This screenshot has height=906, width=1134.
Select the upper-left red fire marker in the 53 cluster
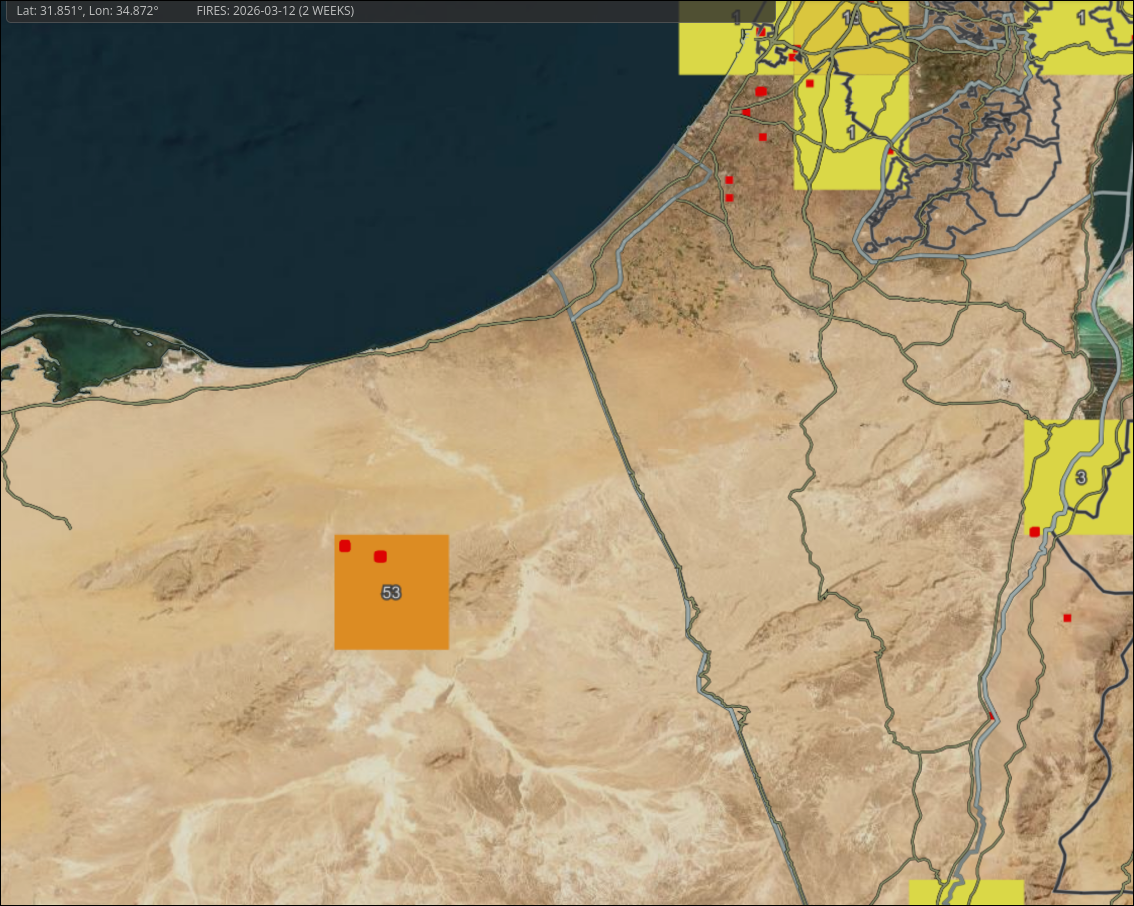pyautogui.click(x=345, y=546)
